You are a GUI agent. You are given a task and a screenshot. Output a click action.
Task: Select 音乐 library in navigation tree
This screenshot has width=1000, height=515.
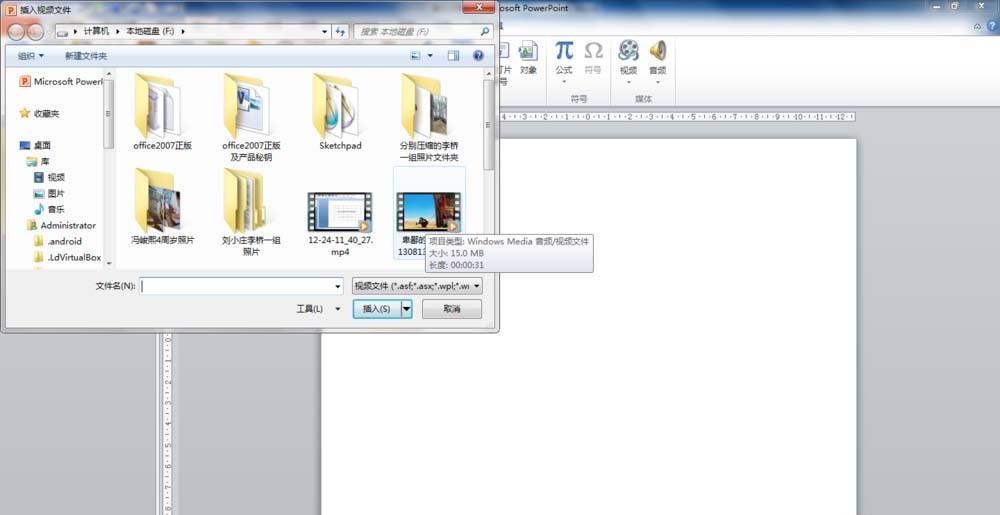tap(50, 209)
